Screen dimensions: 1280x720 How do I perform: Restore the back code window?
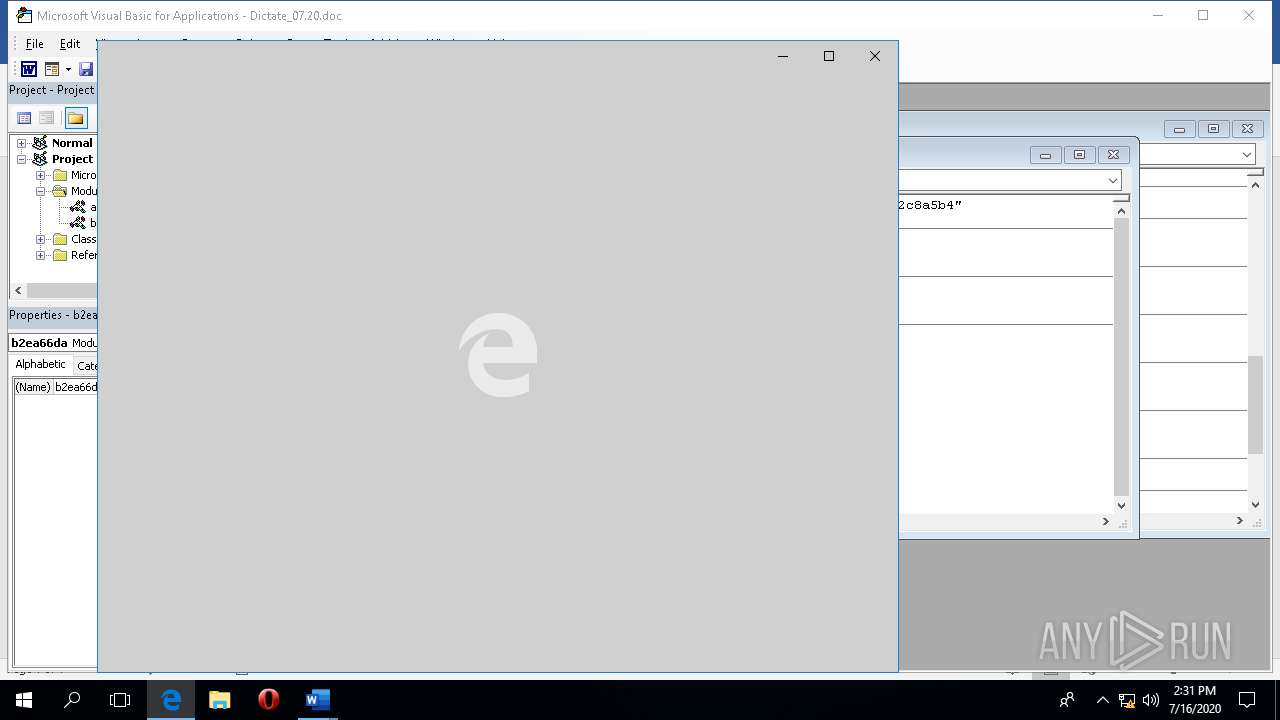1213,129
